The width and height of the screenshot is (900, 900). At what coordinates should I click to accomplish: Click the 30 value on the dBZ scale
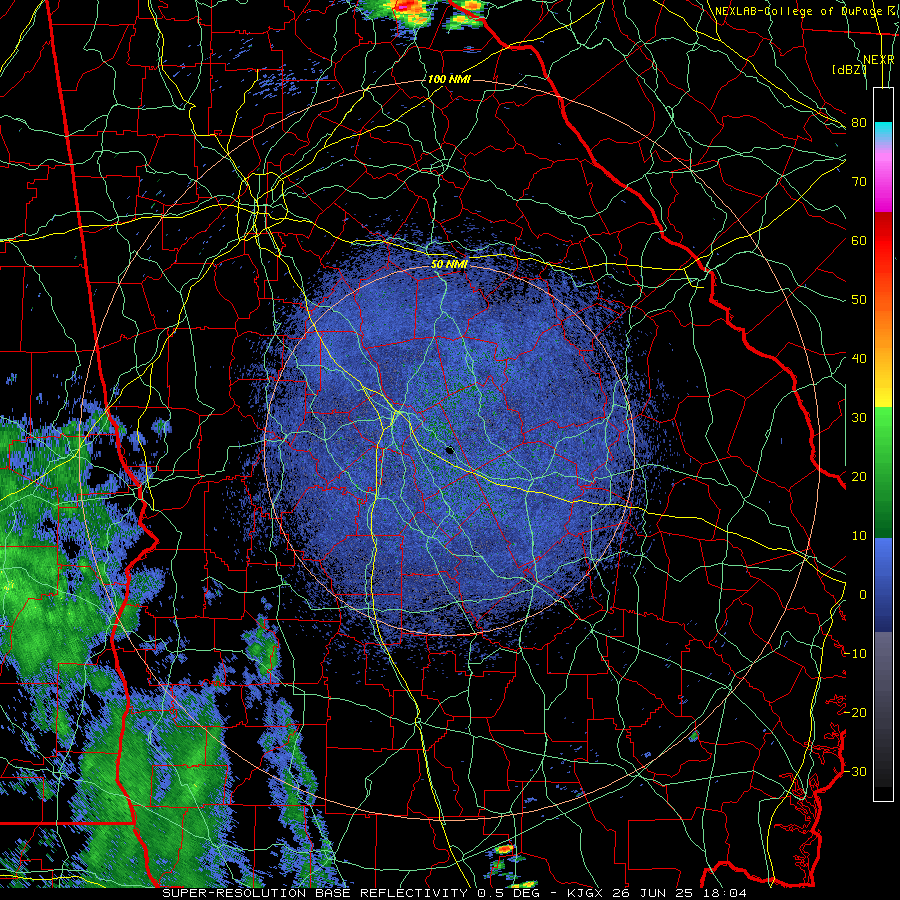pyautogui.click(x=859, y=418)
